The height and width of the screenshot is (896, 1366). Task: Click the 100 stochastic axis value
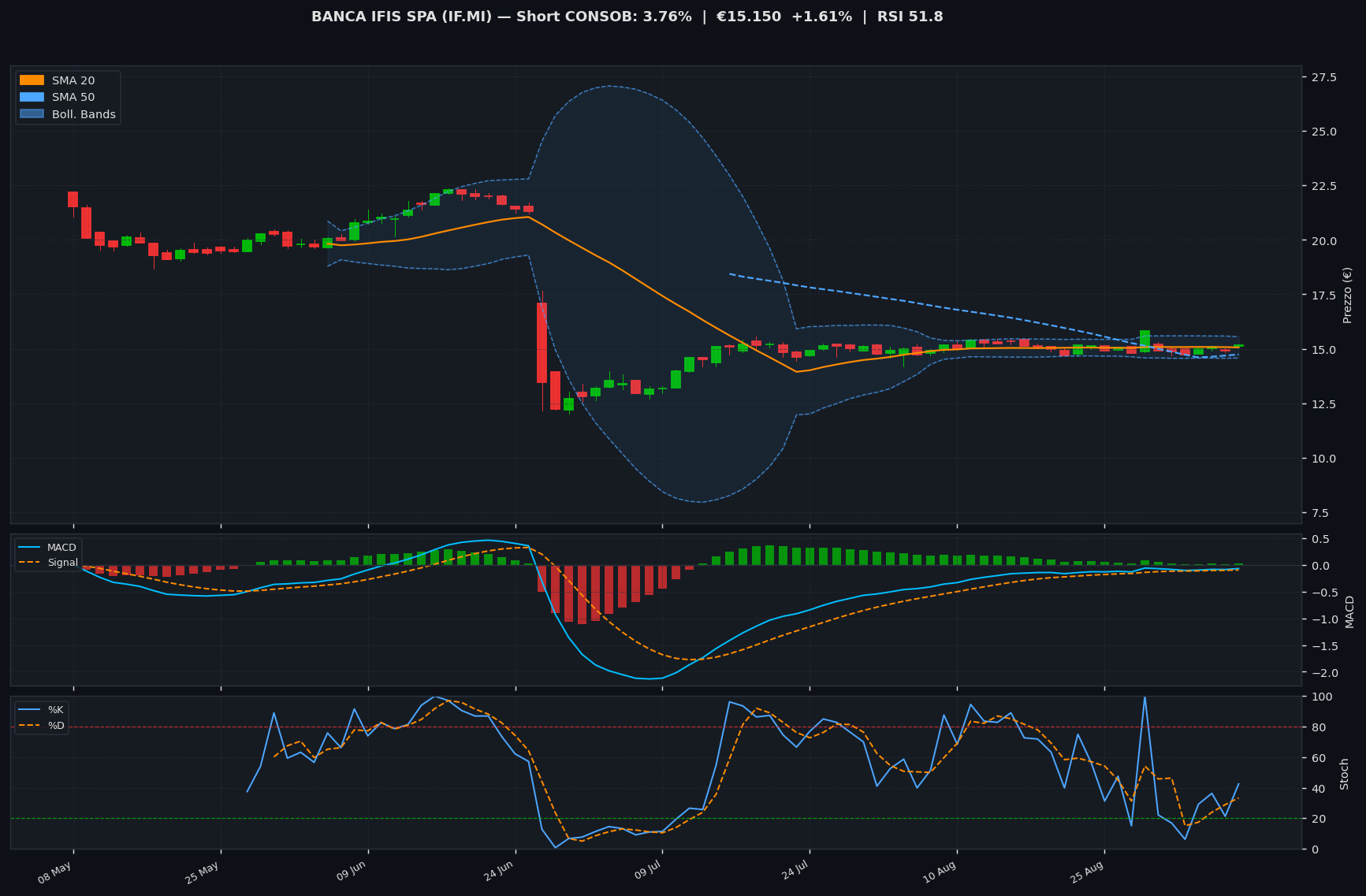click(1320, 697)
